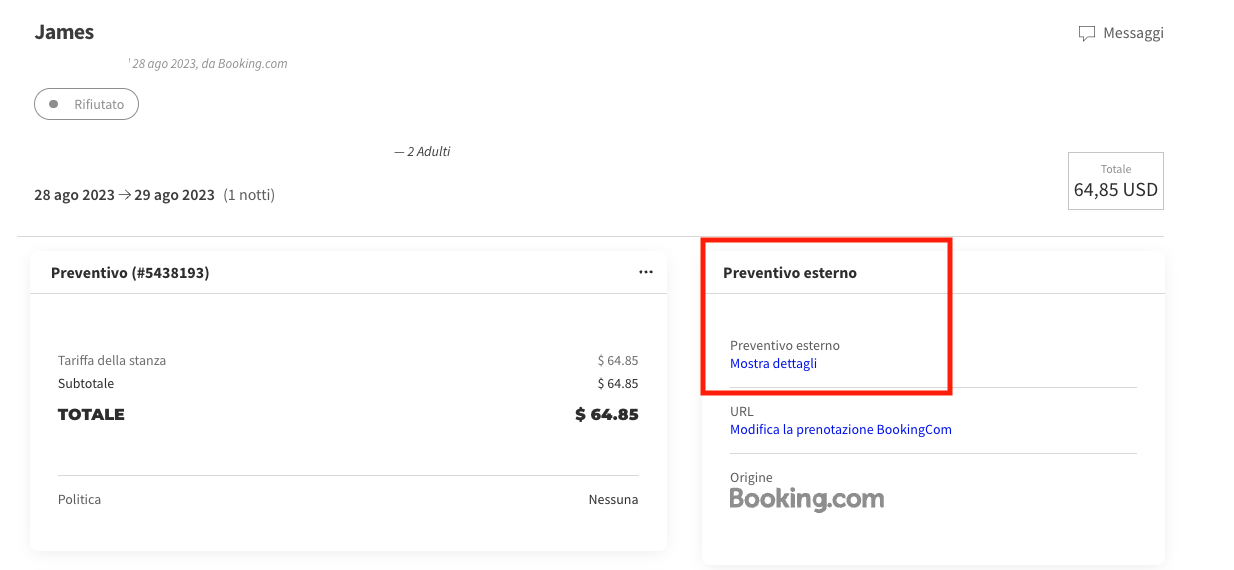
Task: Click the Preventivo esterno panel header
Action: 789,273
